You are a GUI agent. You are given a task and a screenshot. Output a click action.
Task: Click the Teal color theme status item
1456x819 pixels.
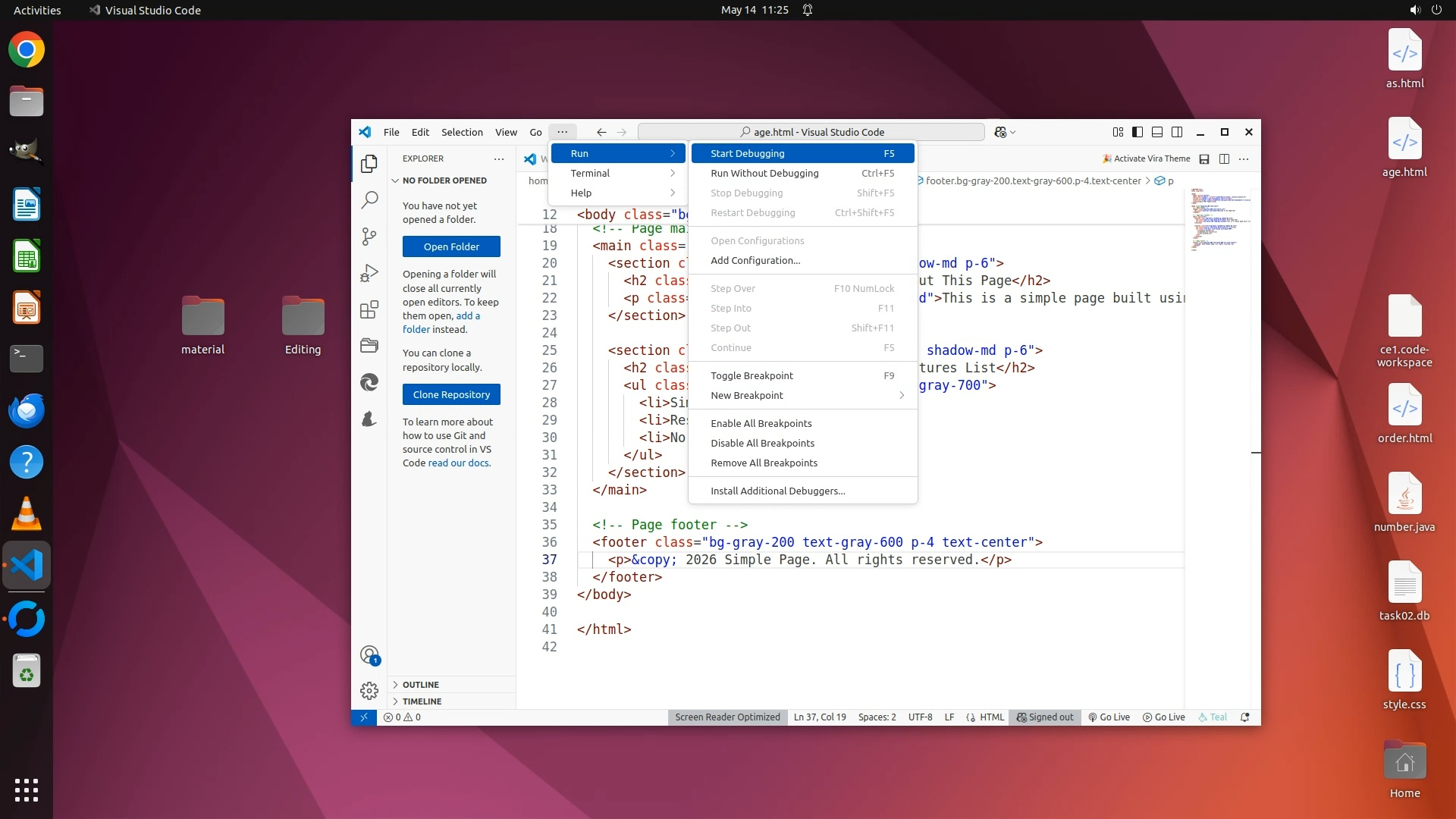tap(1213, 717)
